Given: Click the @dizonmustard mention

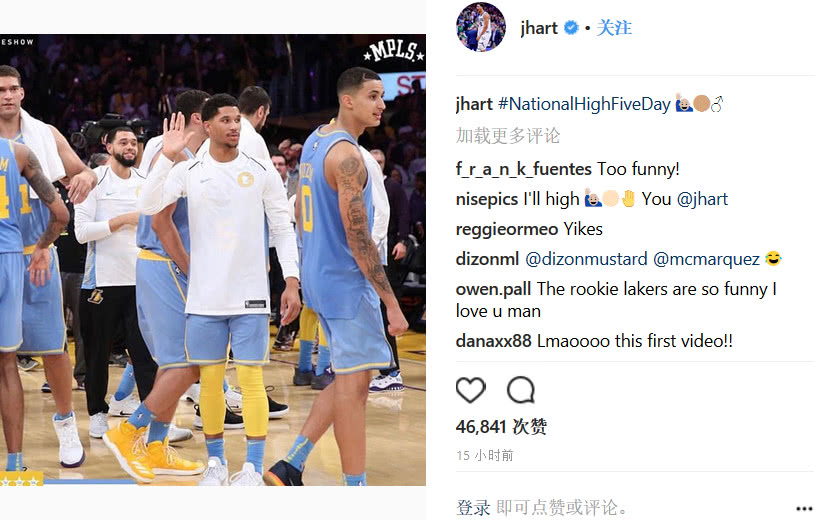Looking at the screenshot, I should pos(586,259).
